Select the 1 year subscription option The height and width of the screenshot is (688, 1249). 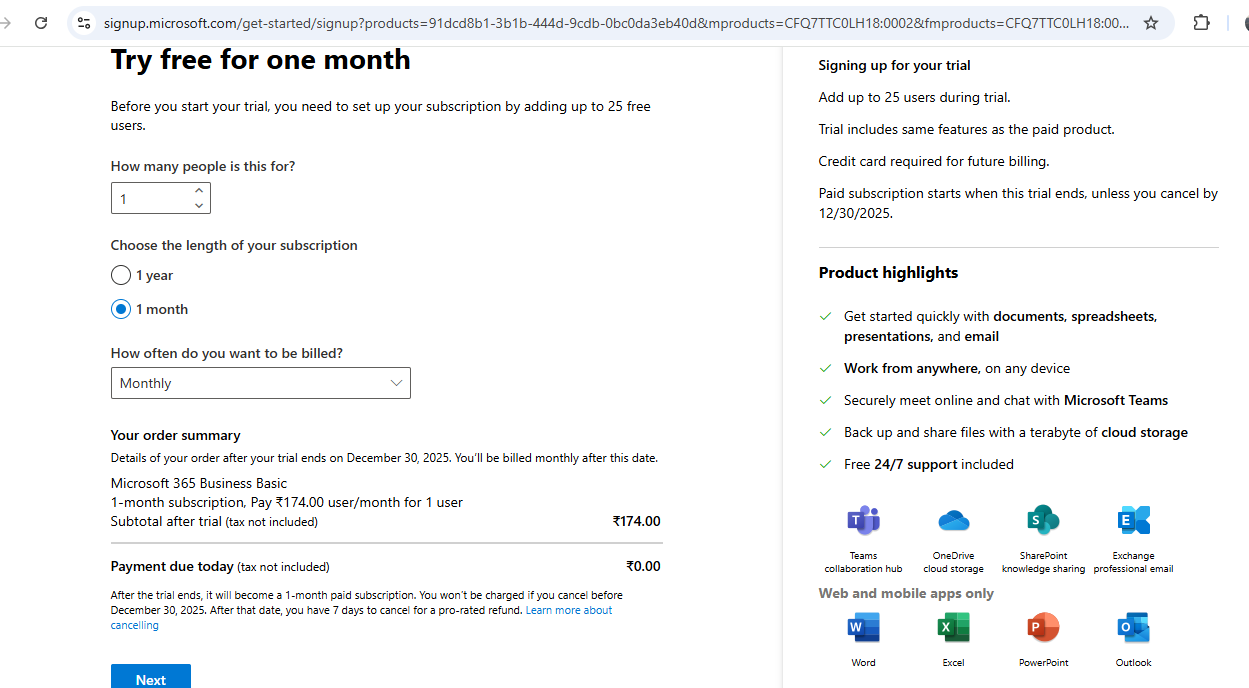pos(121,275)
